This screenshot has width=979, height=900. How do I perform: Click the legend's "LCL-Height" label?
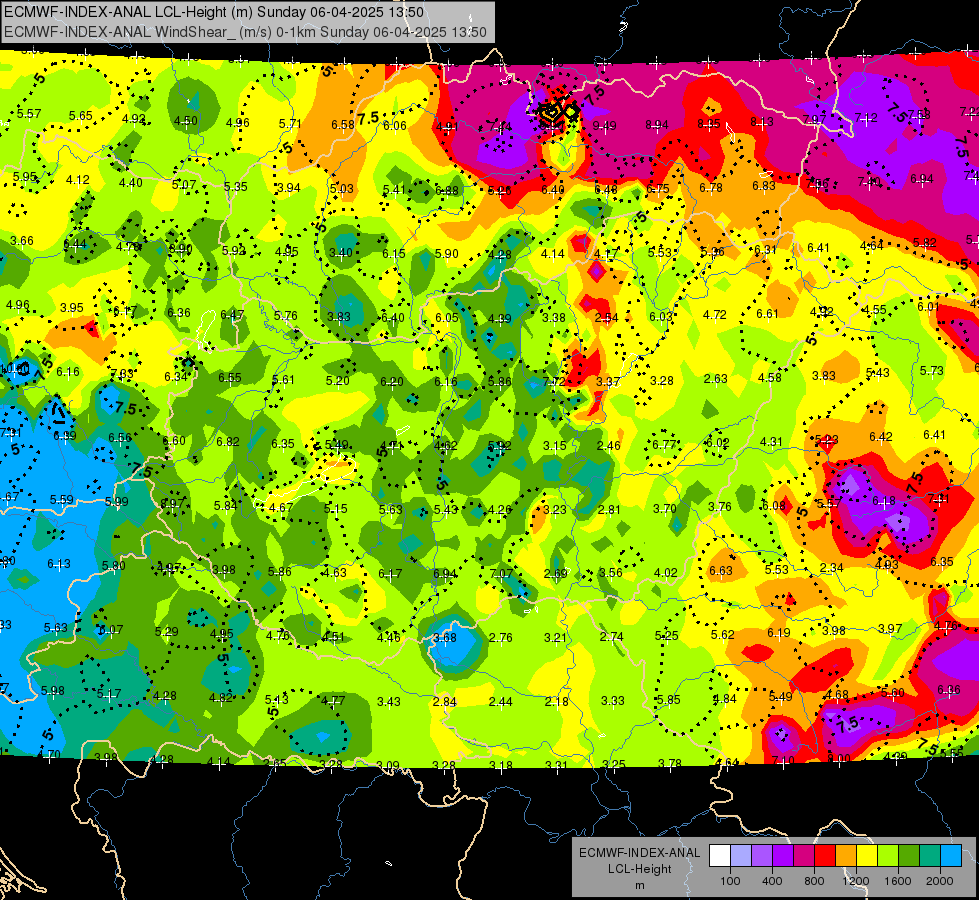(x=639, y=869)
